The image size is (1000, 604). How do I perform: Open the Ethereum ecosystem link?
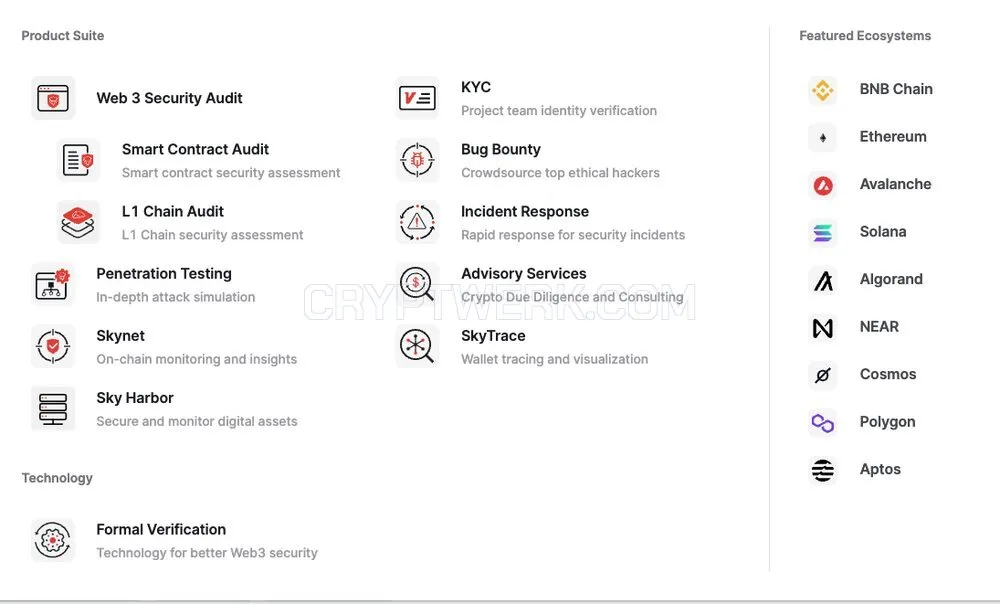pos(867,137)
